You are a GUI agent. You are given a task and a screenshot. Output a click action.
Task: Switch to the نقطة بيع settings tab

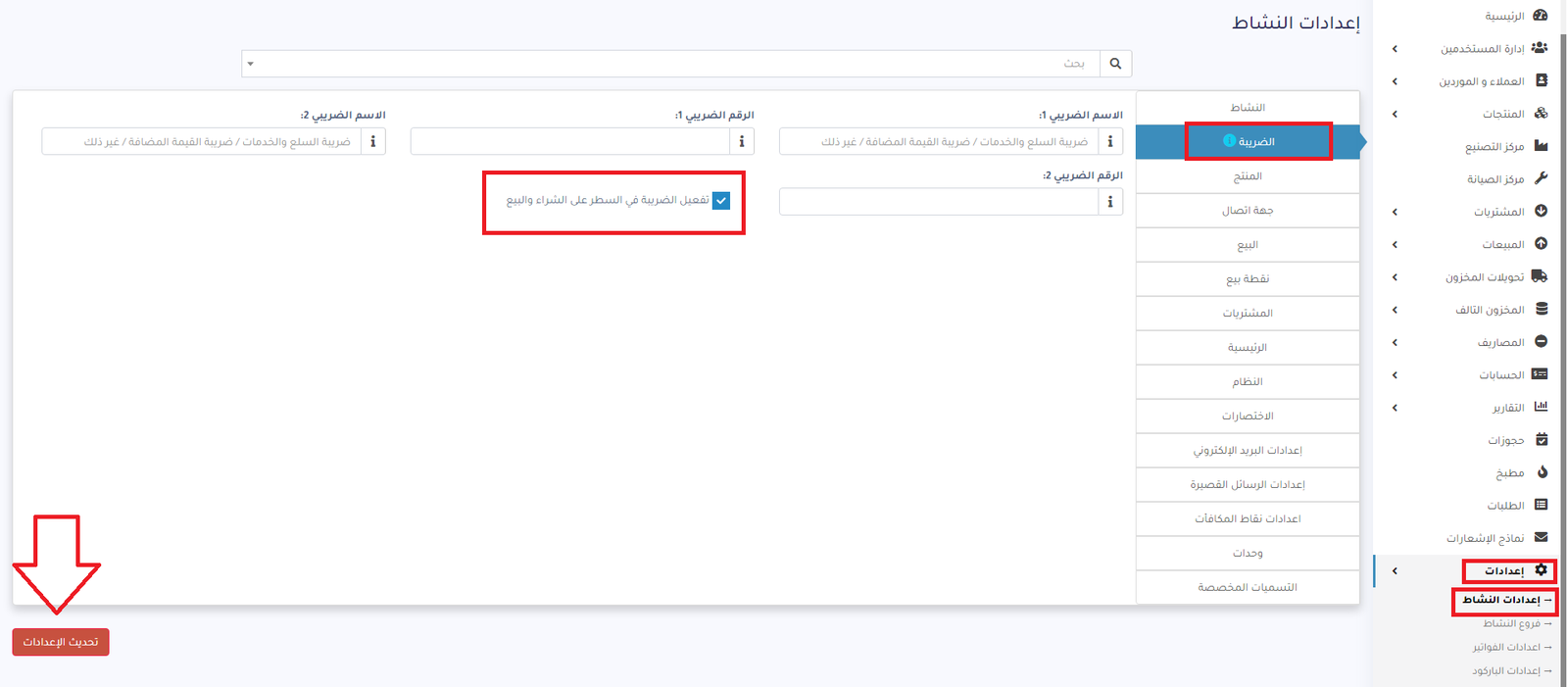[x=1247, y=279]
